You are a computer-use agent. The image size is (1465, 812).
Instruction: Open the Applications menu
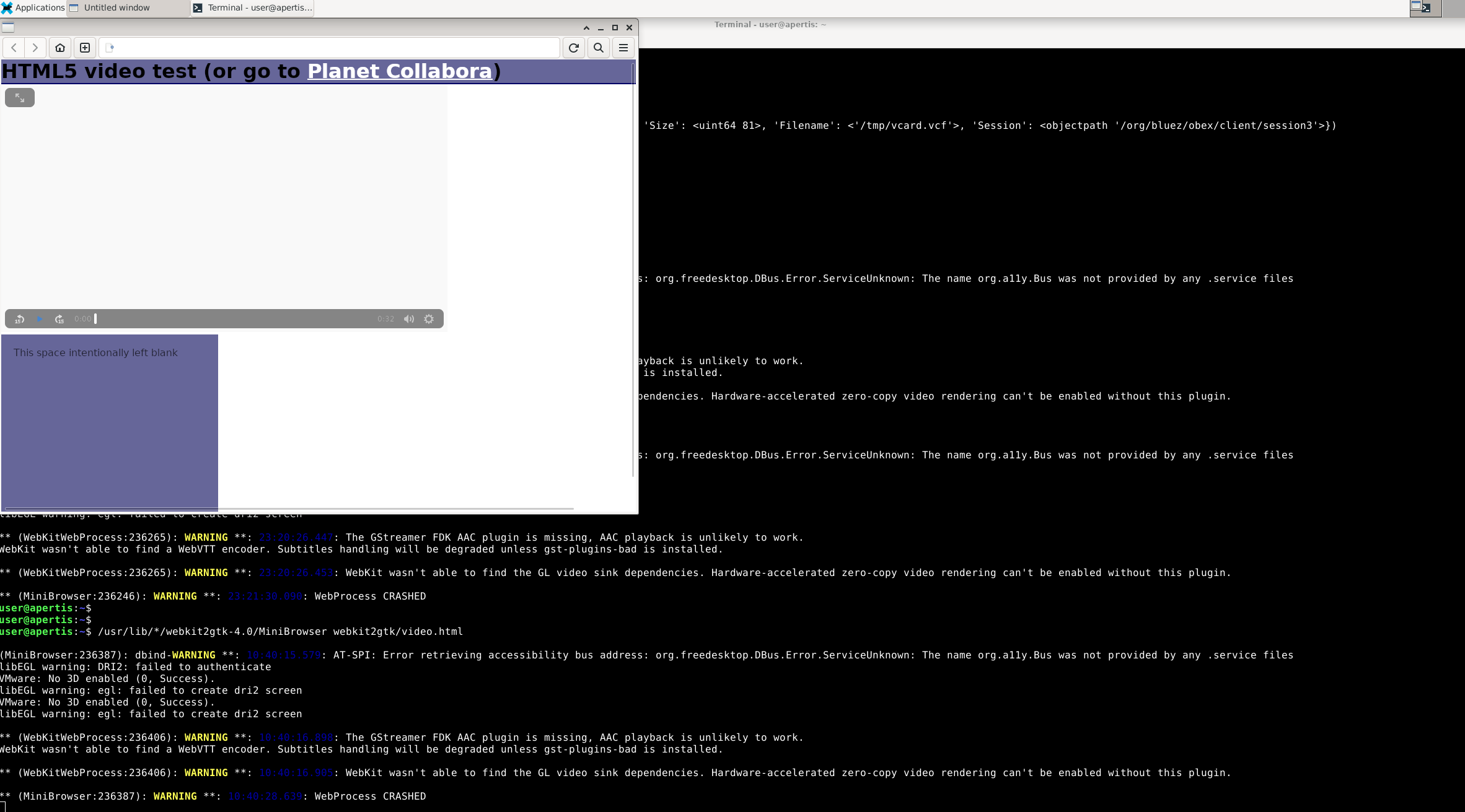click(x=33, y=7)
